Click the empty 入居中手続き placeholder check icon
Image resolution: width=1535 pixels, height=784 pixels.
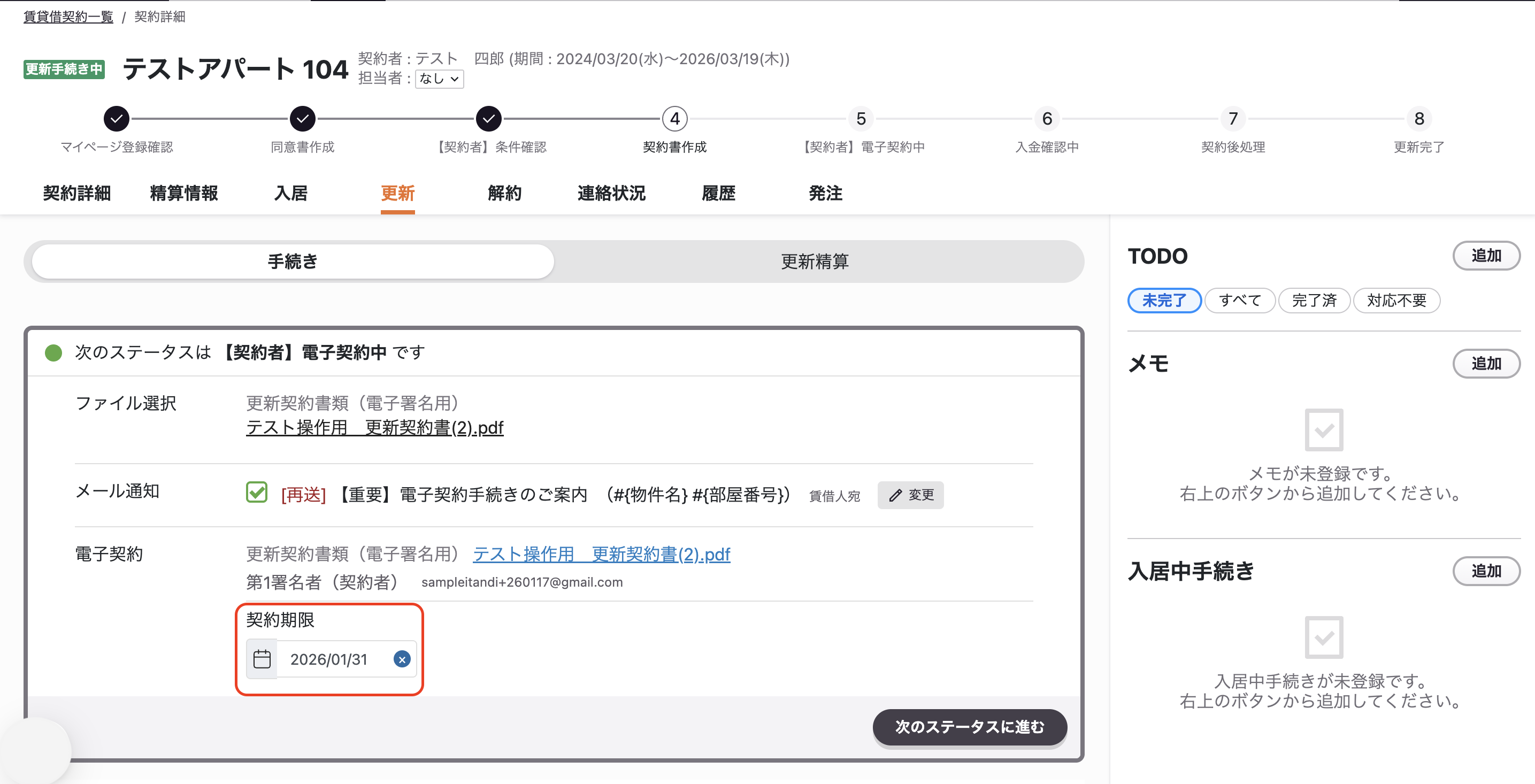coord(1324,637)
